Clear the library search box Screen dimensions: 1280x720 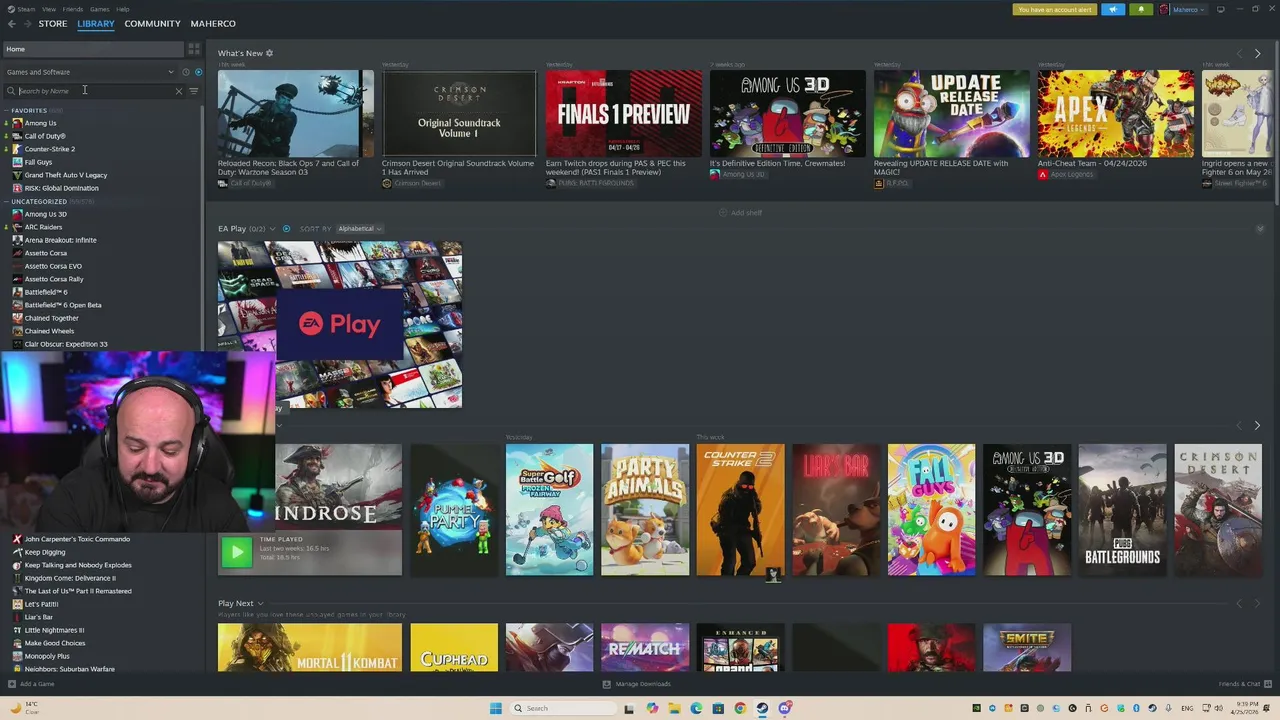179,91
